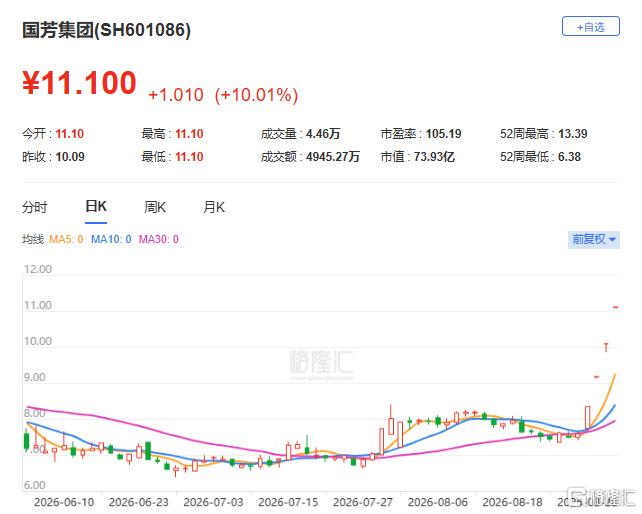
Task: Click the 10.00 price axis label
Action: [38, 341]
